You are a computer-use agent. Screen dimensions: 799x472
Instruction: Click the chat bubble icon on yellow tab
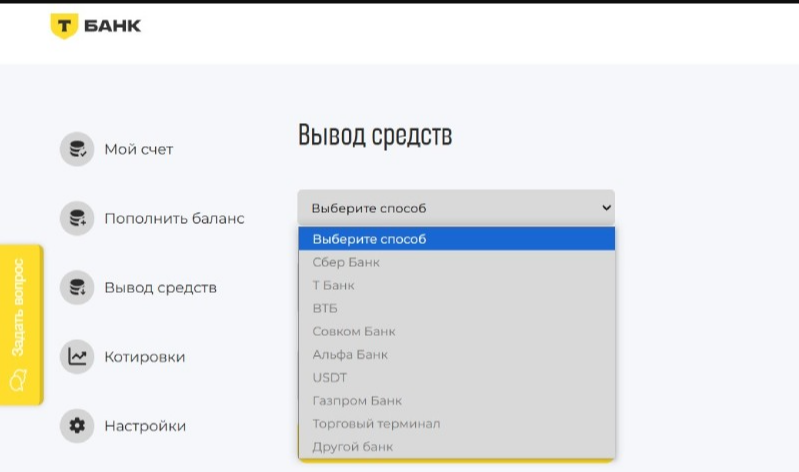(x=17, y=381)
